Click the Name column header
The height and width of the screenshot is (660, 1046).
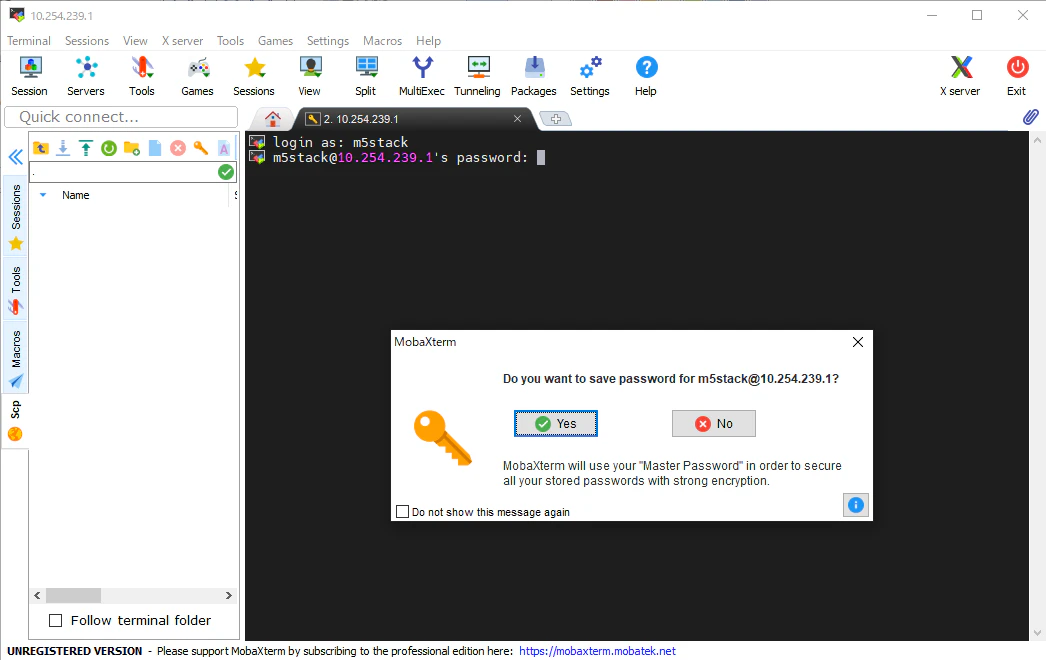[x=75, y=195]
